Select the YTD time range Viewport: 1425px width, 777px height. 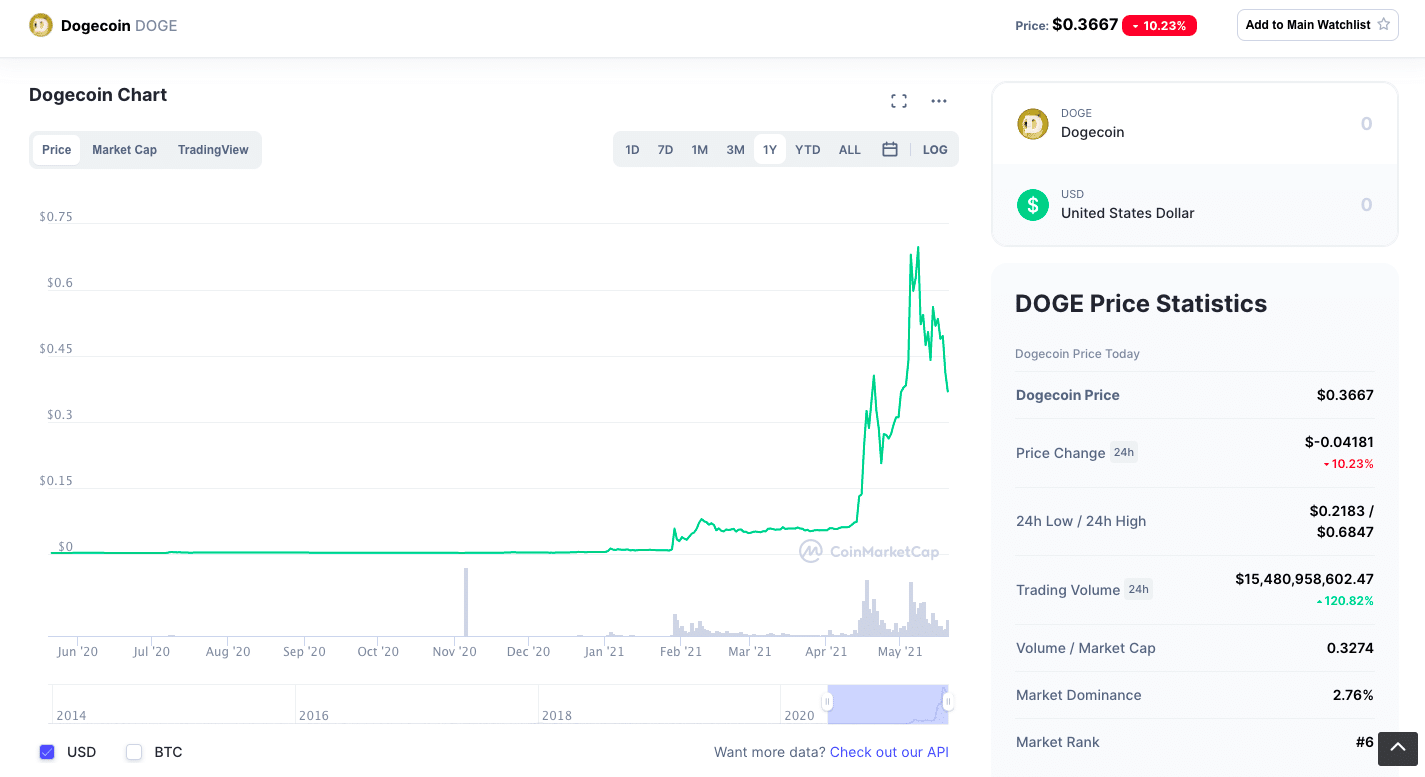click(808, 150)
